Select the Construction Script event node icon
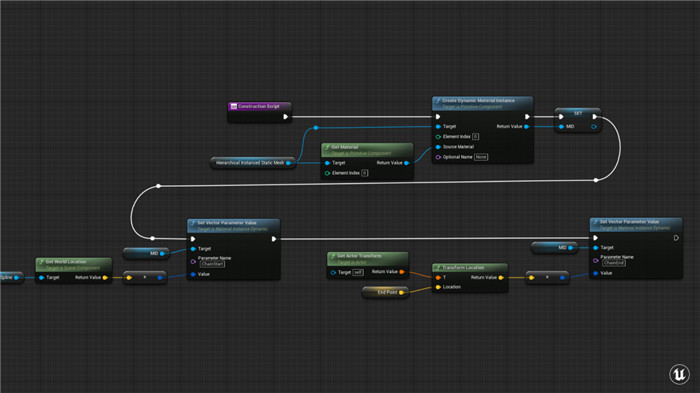This screenshot has height=393, width=700. pos(233,106)
